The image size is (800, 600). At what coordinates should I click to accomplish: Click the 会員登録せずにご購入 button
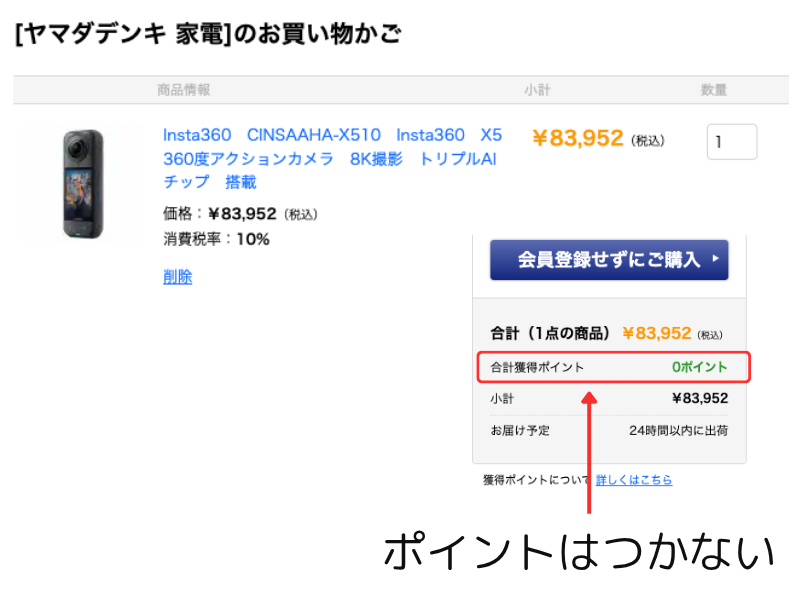click(609, 260)
